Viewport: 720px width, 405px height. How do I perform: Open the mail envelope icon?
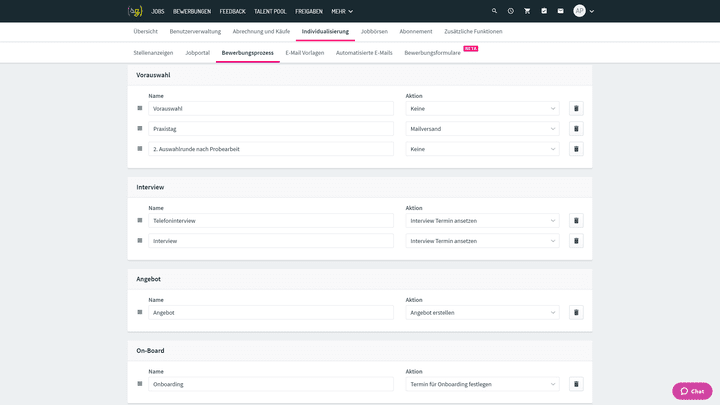(560, 11)
